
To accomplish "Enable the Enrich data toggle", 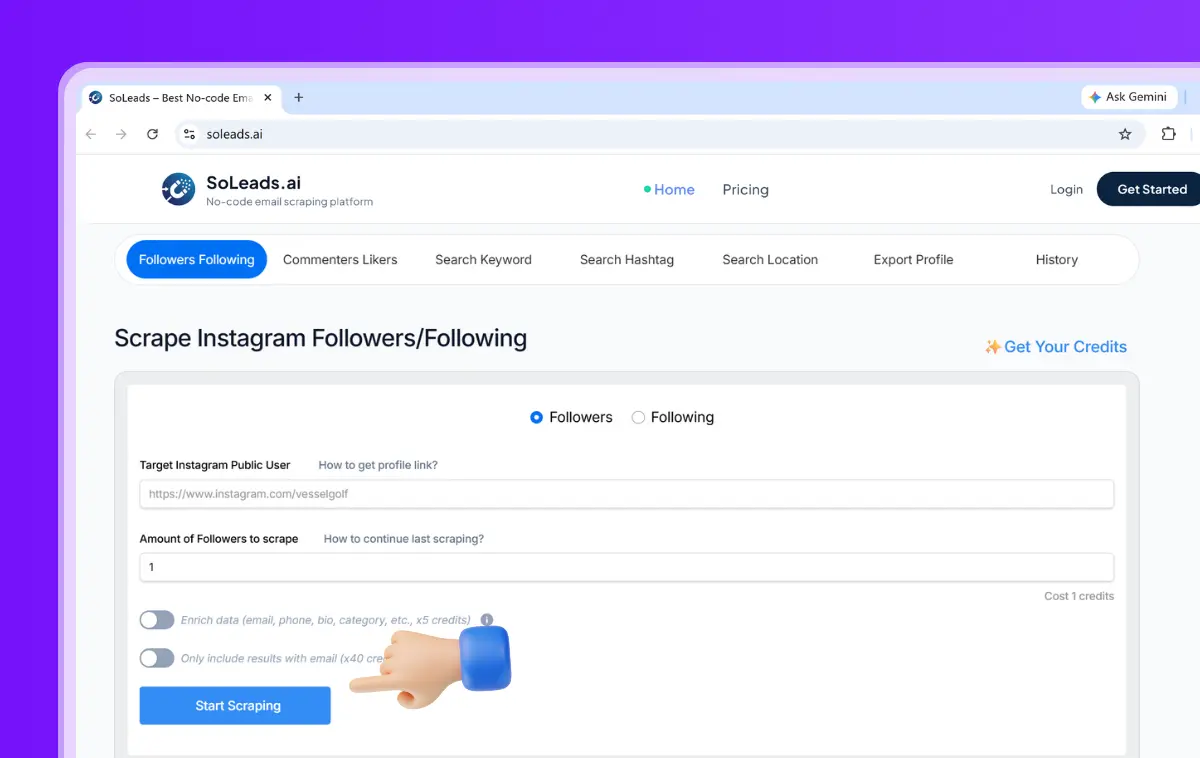I will tap(157, 620).
